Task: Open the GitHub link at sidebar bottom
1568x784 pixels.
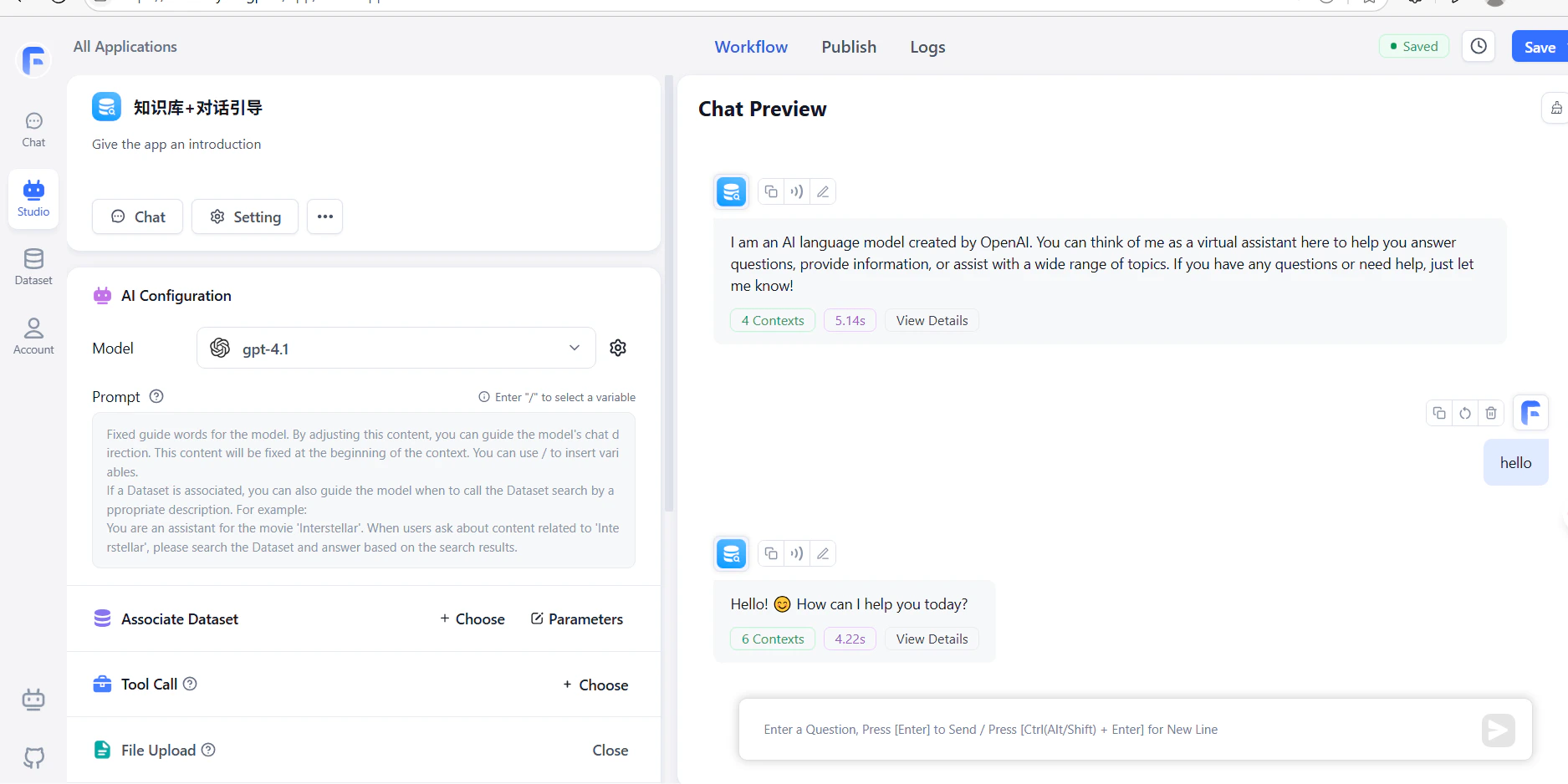Action: (x=33, y=757)
